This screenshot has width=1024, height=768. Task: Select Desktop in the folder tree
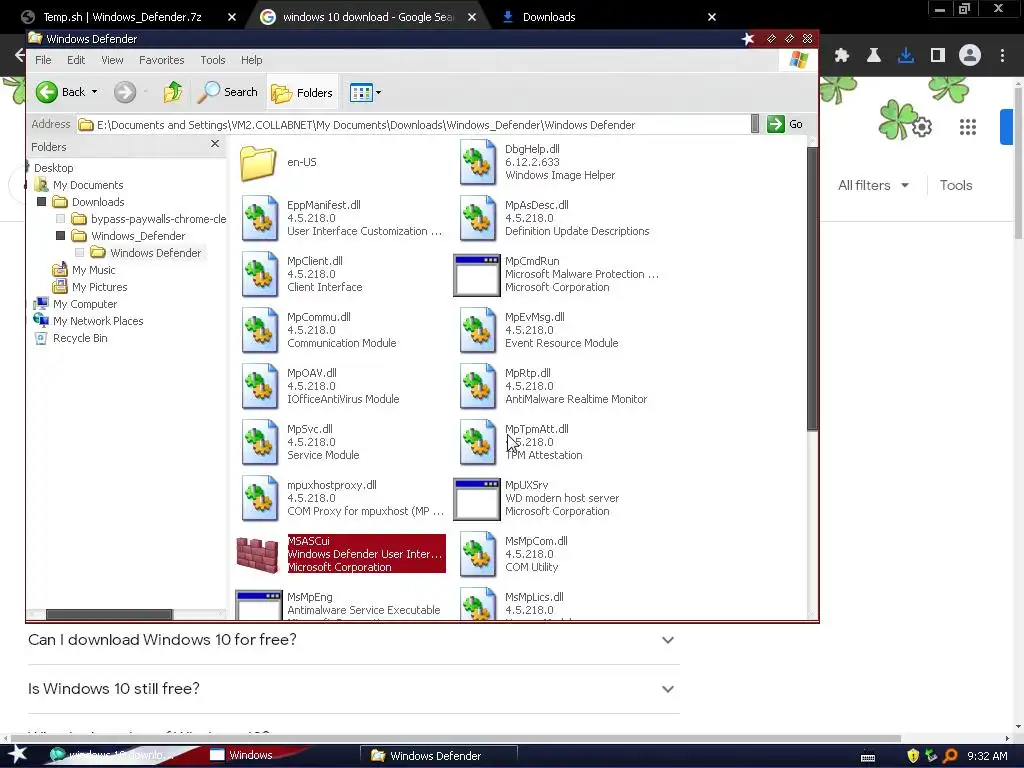click(54, 168)
